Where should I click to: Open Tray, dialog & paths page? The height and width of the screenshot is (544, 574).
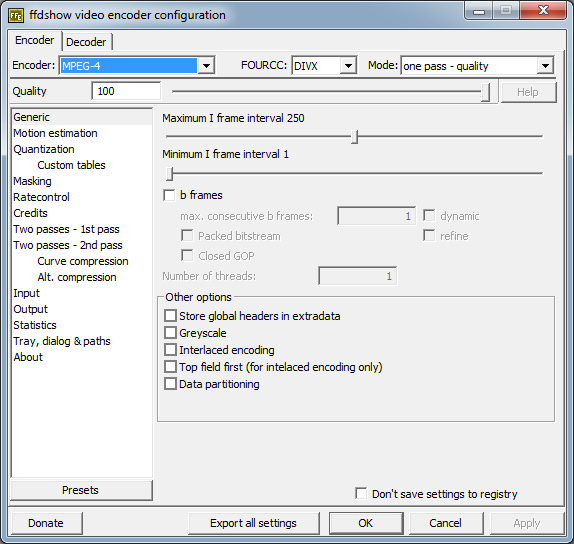pyautogui.click(x=82, y=341)
